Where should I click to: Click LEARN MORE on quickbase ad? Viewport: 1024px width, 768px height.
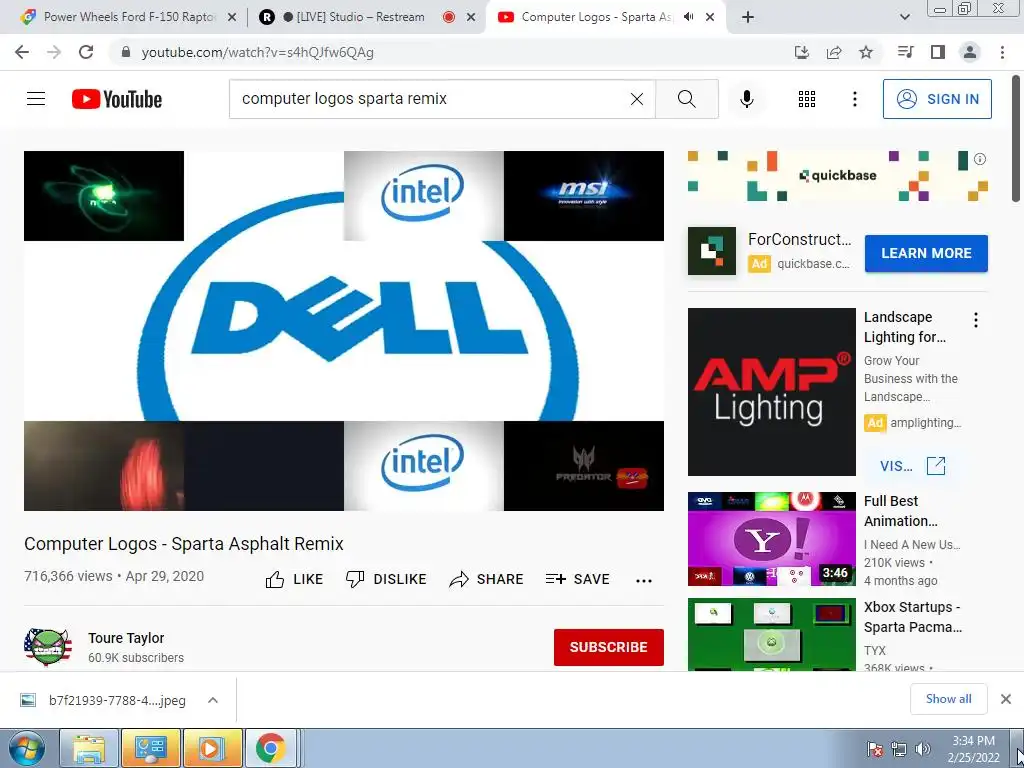[x=926, y=253]
